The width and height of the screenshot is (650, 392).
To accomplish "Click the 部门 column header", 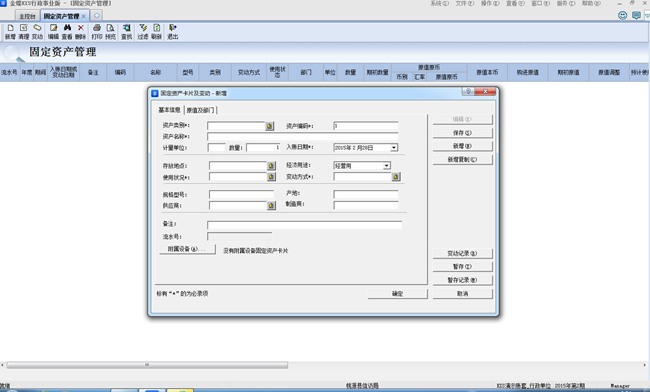I will 306,72.
